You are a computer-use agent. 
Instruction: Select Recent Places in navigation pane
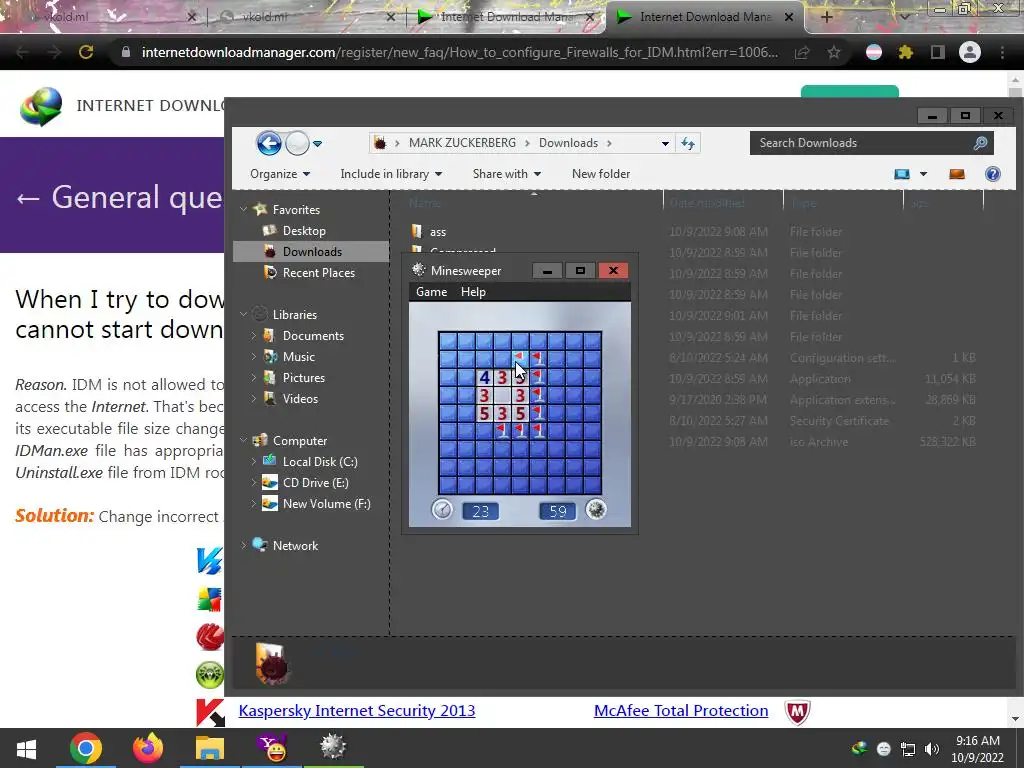(x=318, y=272)
